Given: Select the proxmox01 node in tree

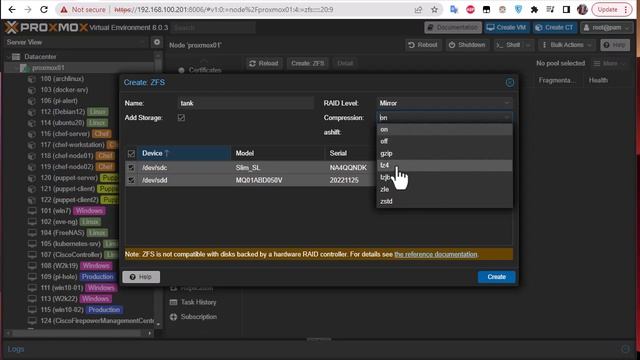Looking at the screenshot, I should (x=48, y=68).
